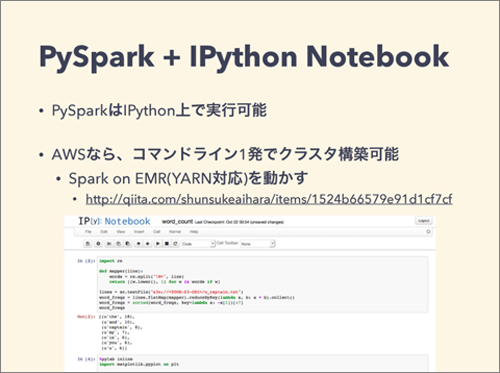The height and width of the screenshot is (373, 500).
Task: Open the qiita.com shunsukeaihara link
Action: point(269,199)
